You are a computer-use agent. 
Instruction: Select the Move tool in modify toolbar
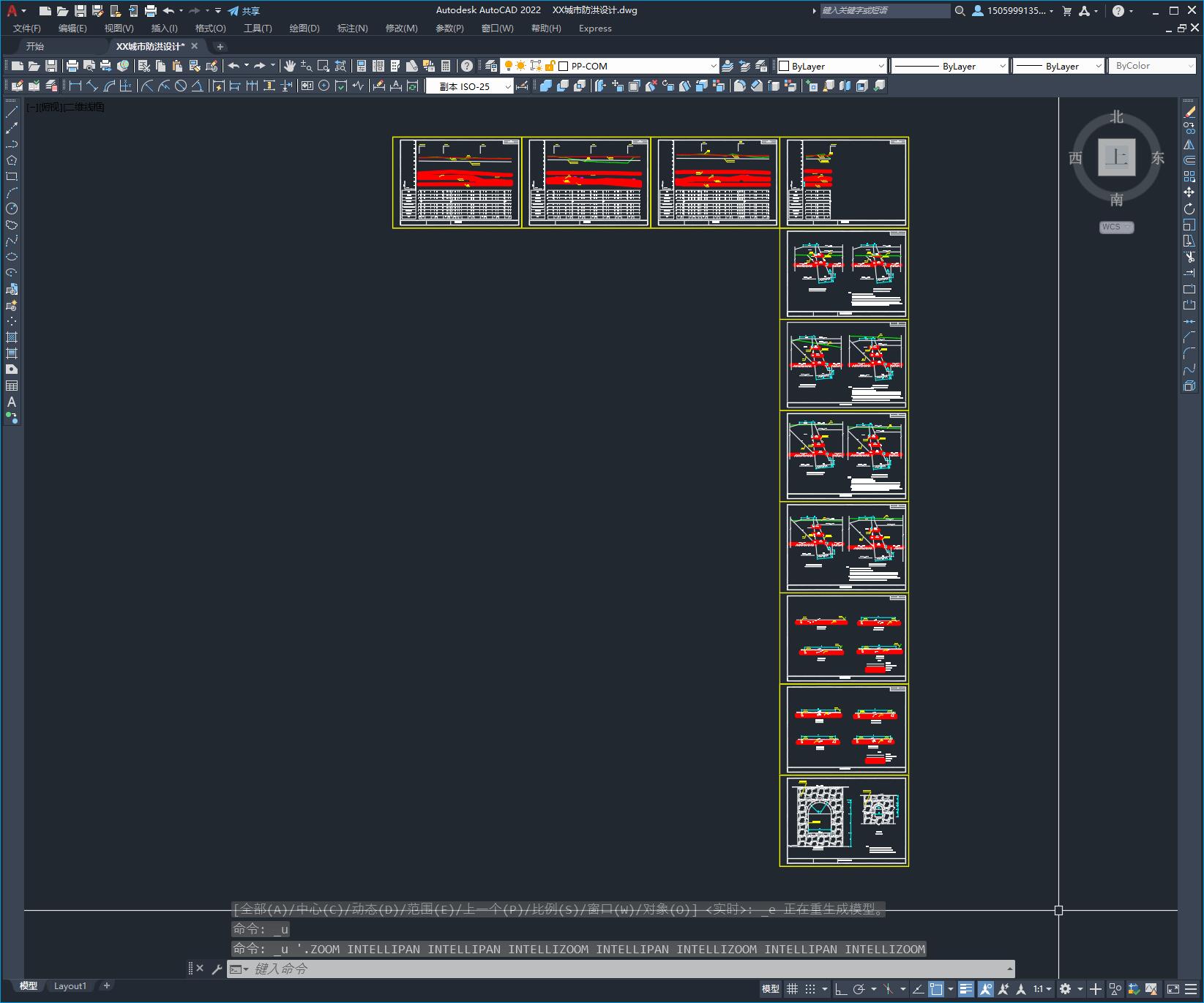pyautogui.click(x=1189, y=192)
